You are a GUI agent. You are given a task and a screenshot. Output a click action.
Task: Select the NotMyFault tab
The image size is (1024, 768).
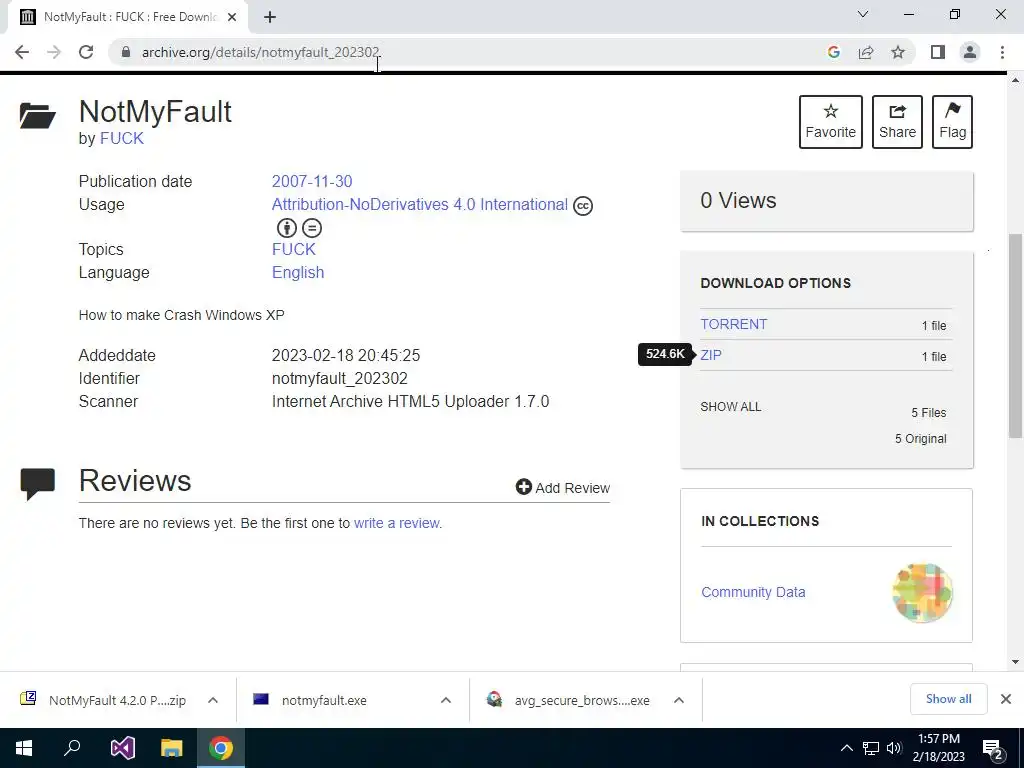[x=128, y=17]
